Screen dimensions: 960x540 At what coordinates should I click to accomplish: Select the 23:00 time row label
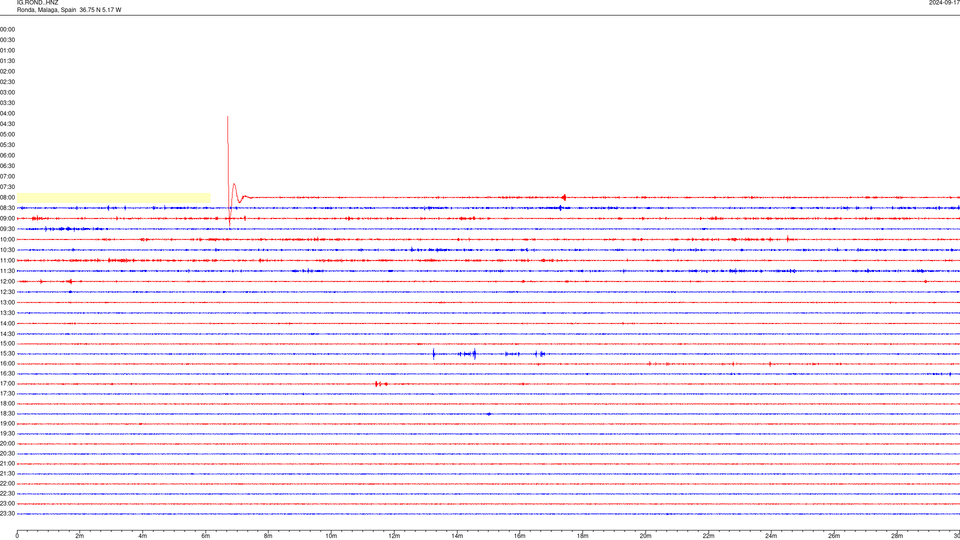pos(7,504)
